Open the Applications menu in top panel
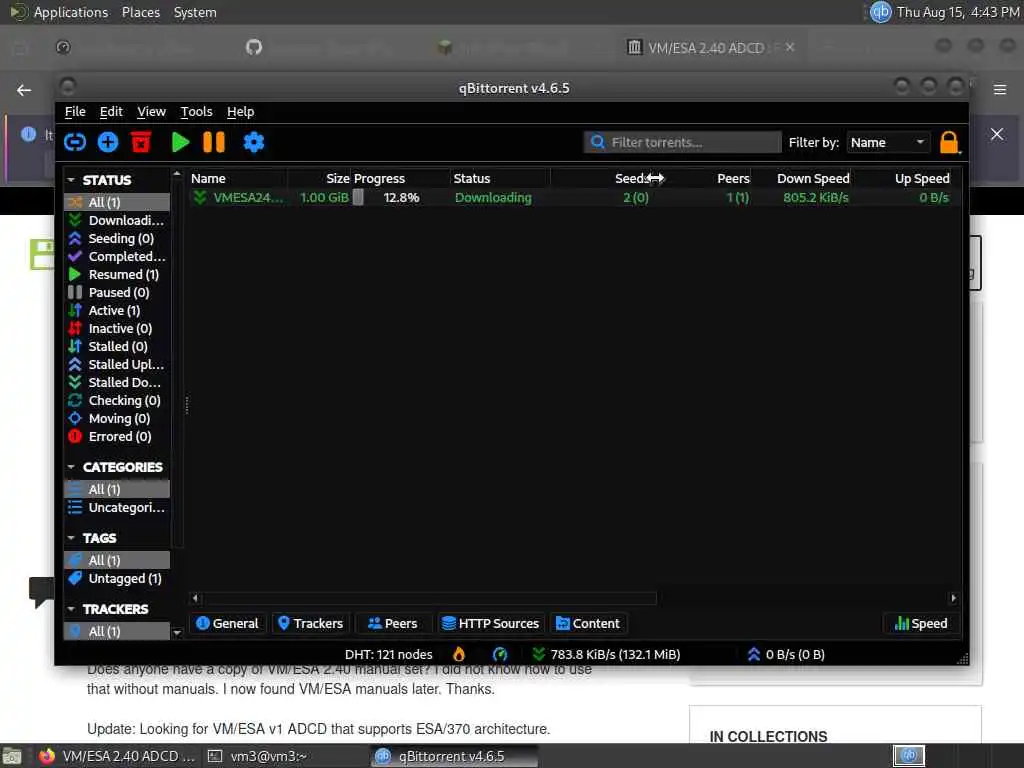Viewport: 1024px width, 768px height. 71,12
